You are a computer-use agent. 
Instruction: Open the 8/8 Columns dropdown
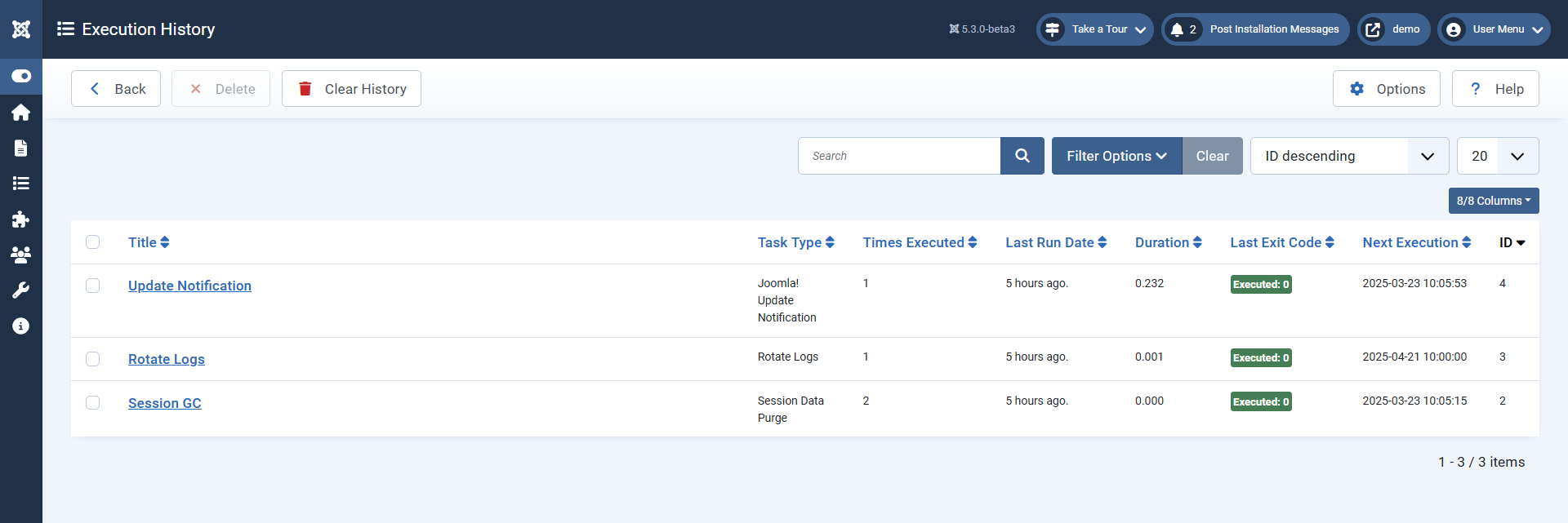[x=1493, y=201]
